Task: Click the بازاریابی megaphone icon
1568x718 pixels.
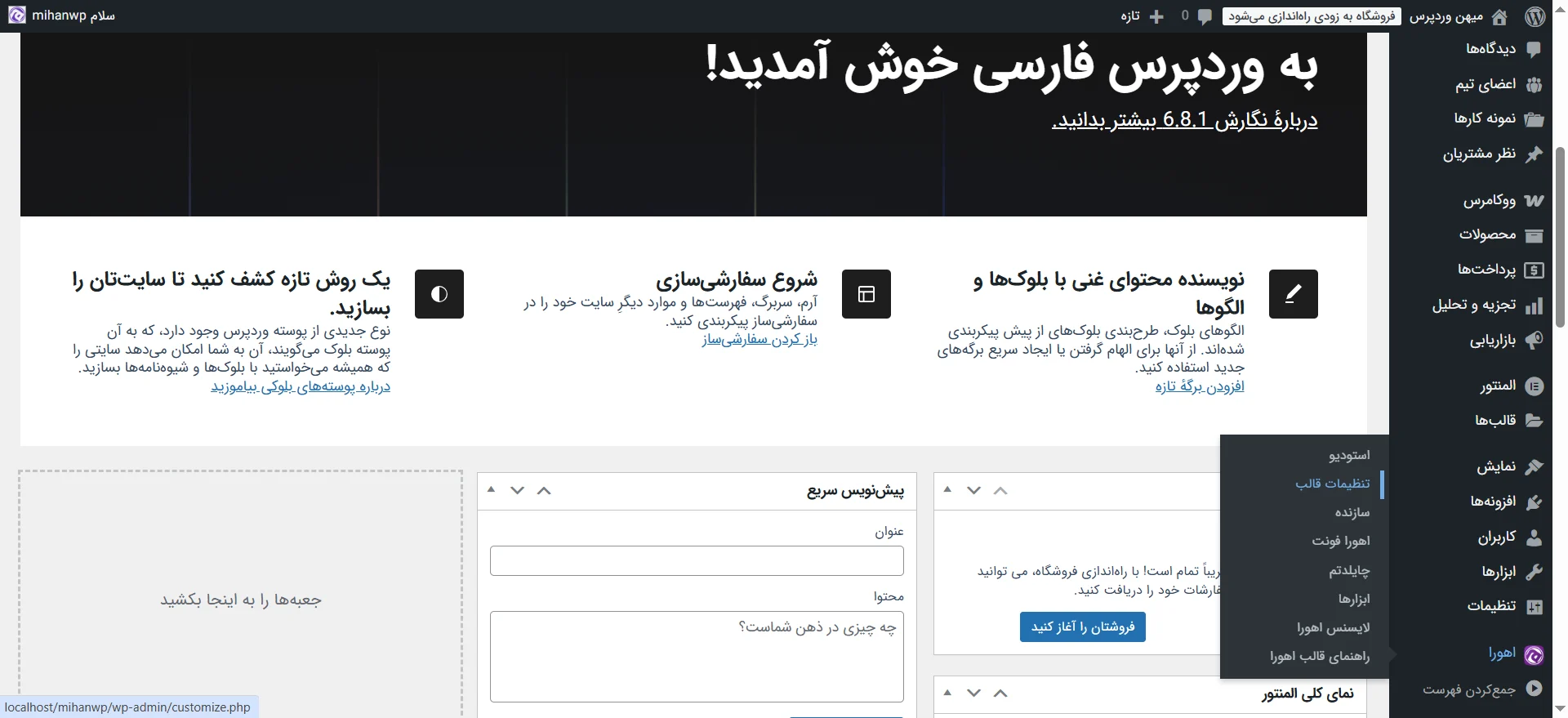Action: click(1534, 340)
